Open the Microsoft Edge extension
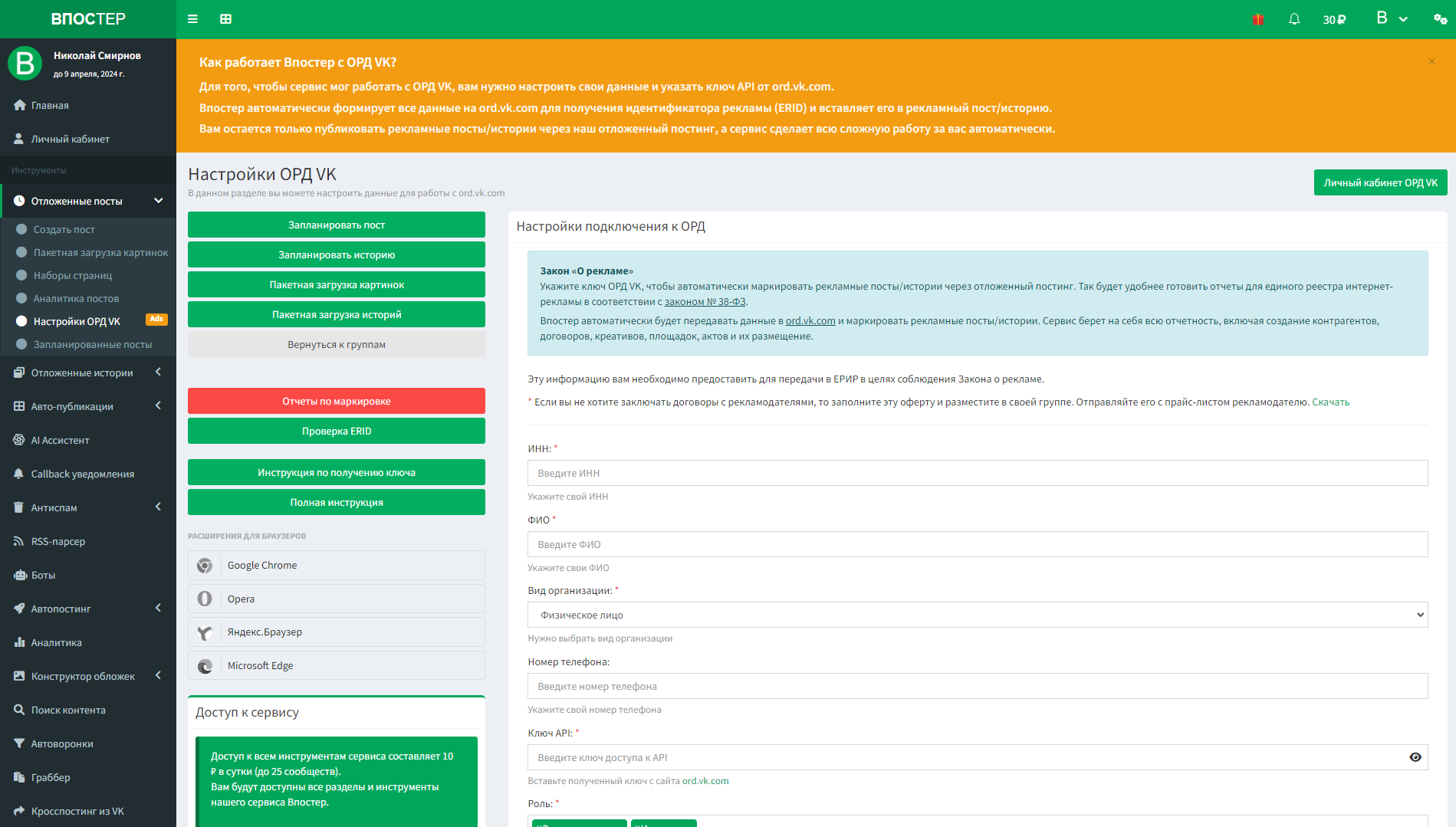This screenshot has height=827, width=1456. 337,665
